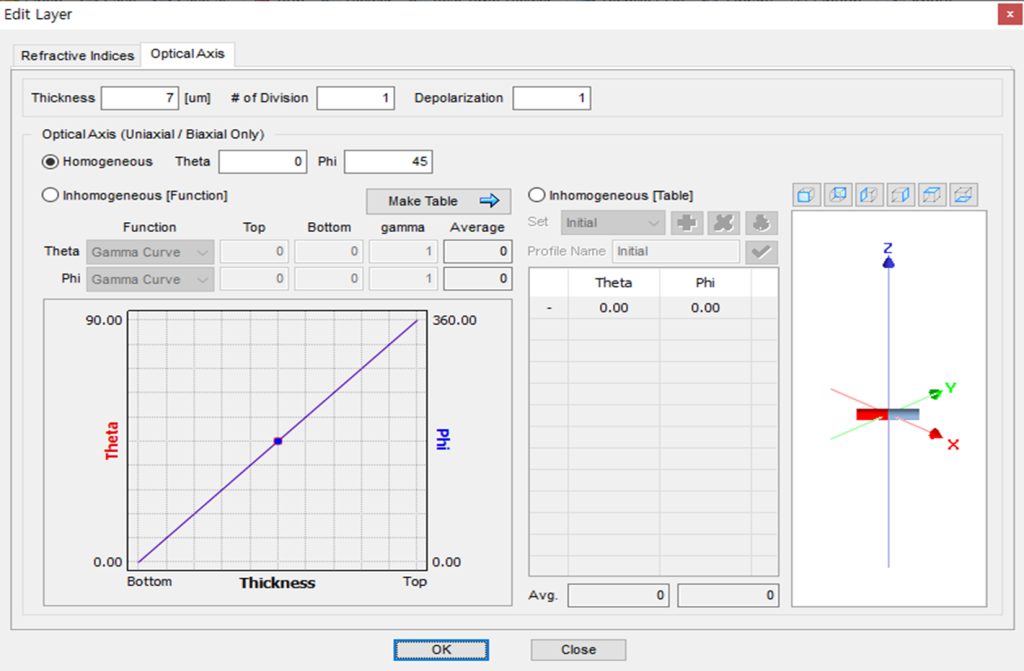This screenshot has height=671, width=1024.
Task: Click the plus icon next to Set
Action: point(686,223)
